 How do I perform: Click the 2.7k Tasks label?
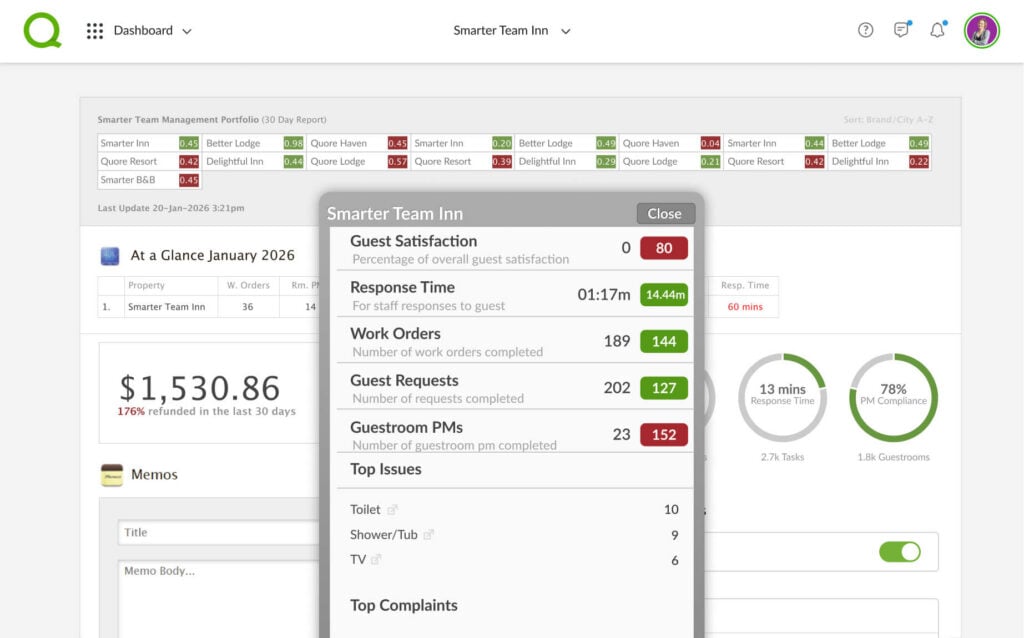782,457
